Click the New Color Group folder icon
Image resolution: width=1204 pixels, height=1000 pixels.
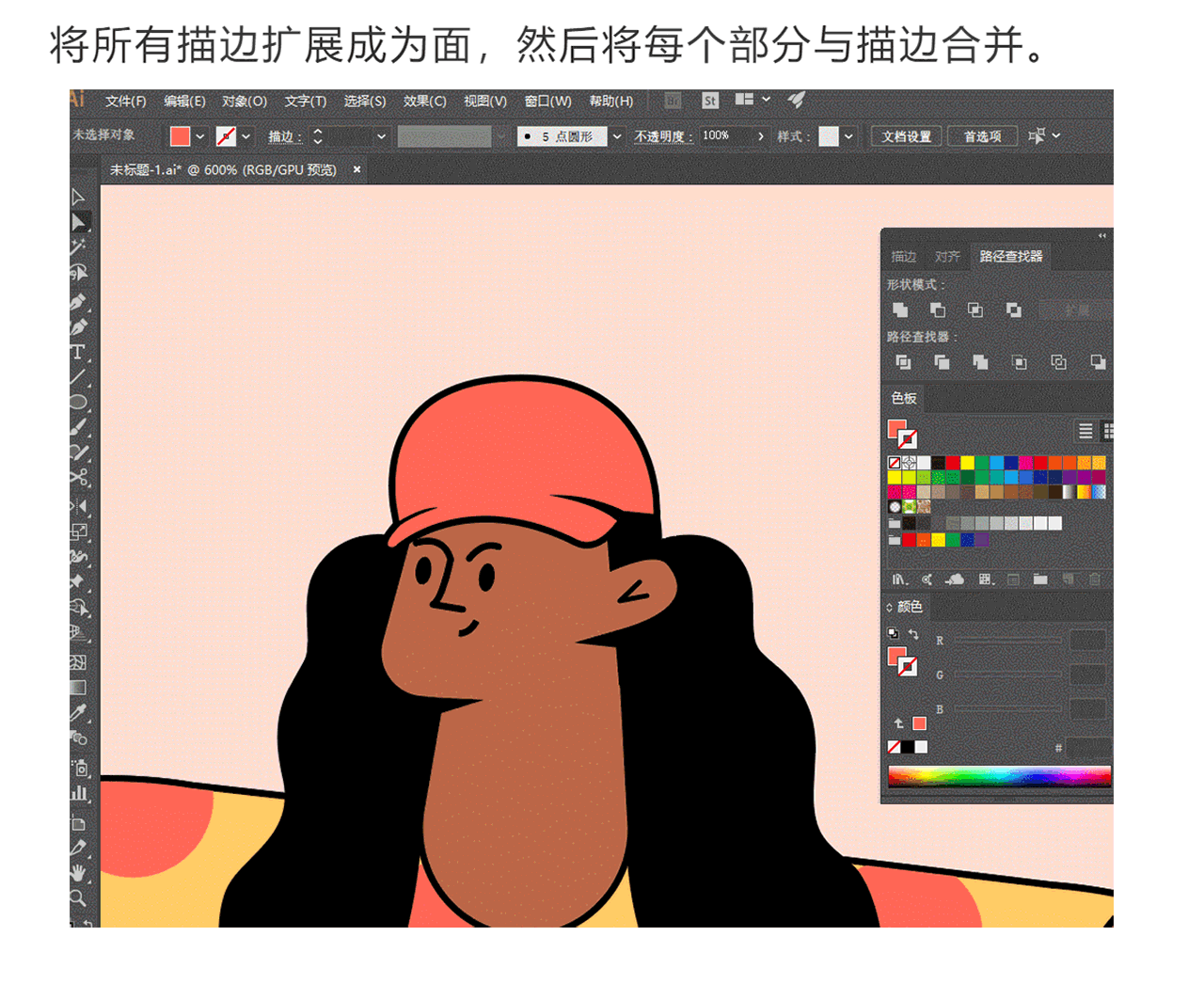(x=1040, y=579)
